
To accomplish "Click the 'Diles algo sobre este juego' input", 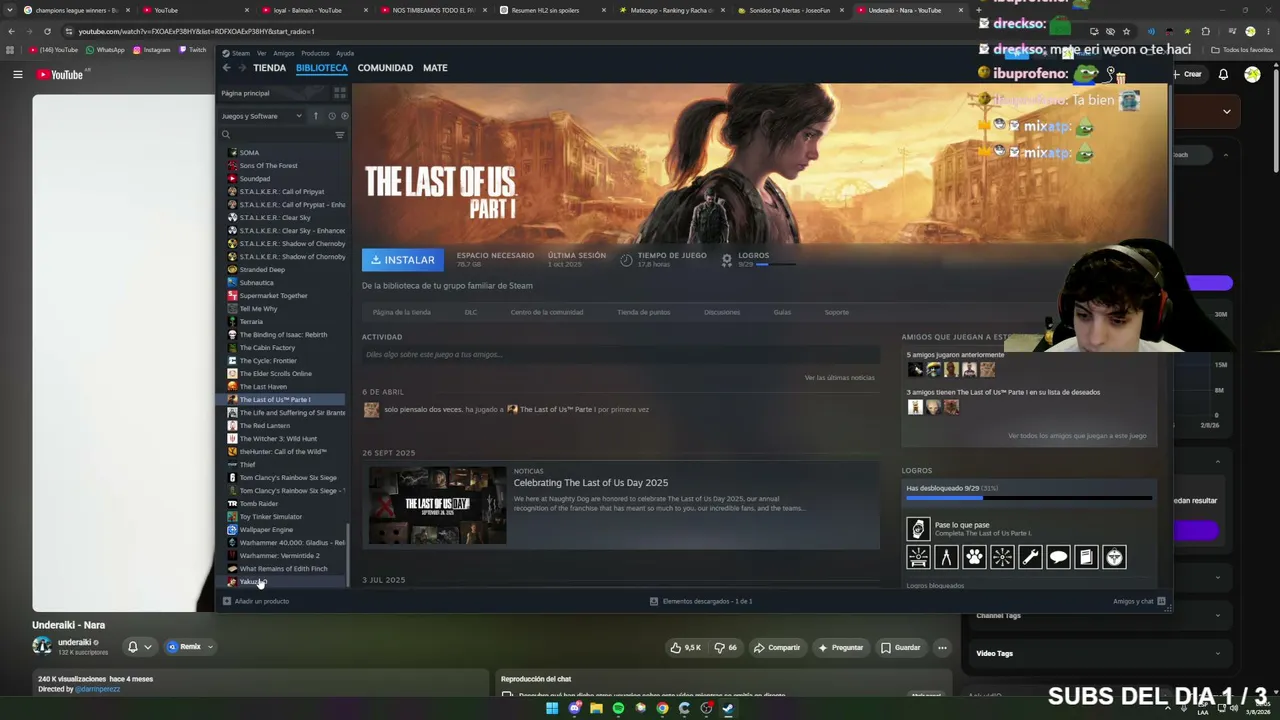I will pos(620,354).
